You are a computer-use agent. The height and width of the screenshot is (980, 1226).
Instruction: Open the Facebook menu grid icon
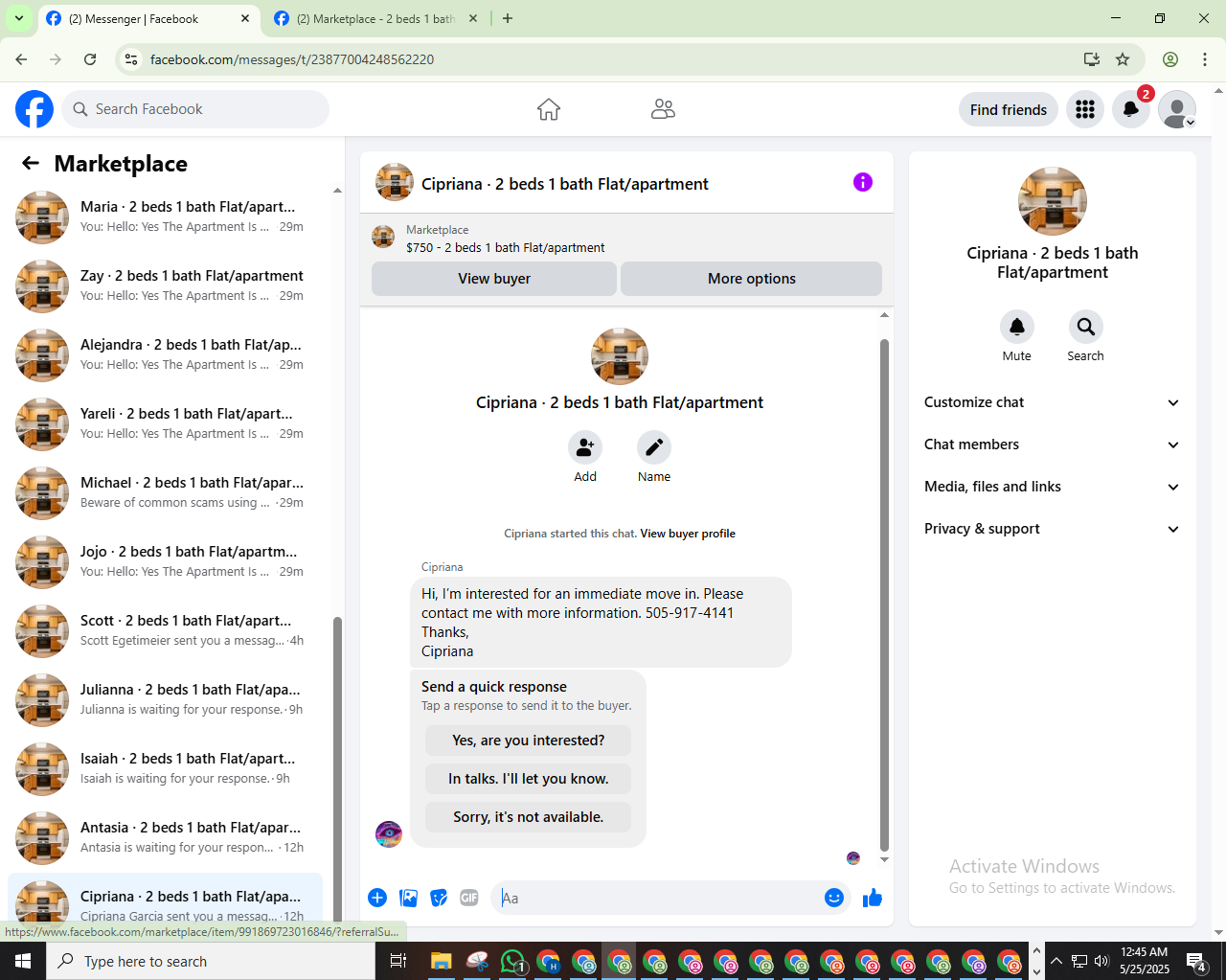tap(1085, 109)
